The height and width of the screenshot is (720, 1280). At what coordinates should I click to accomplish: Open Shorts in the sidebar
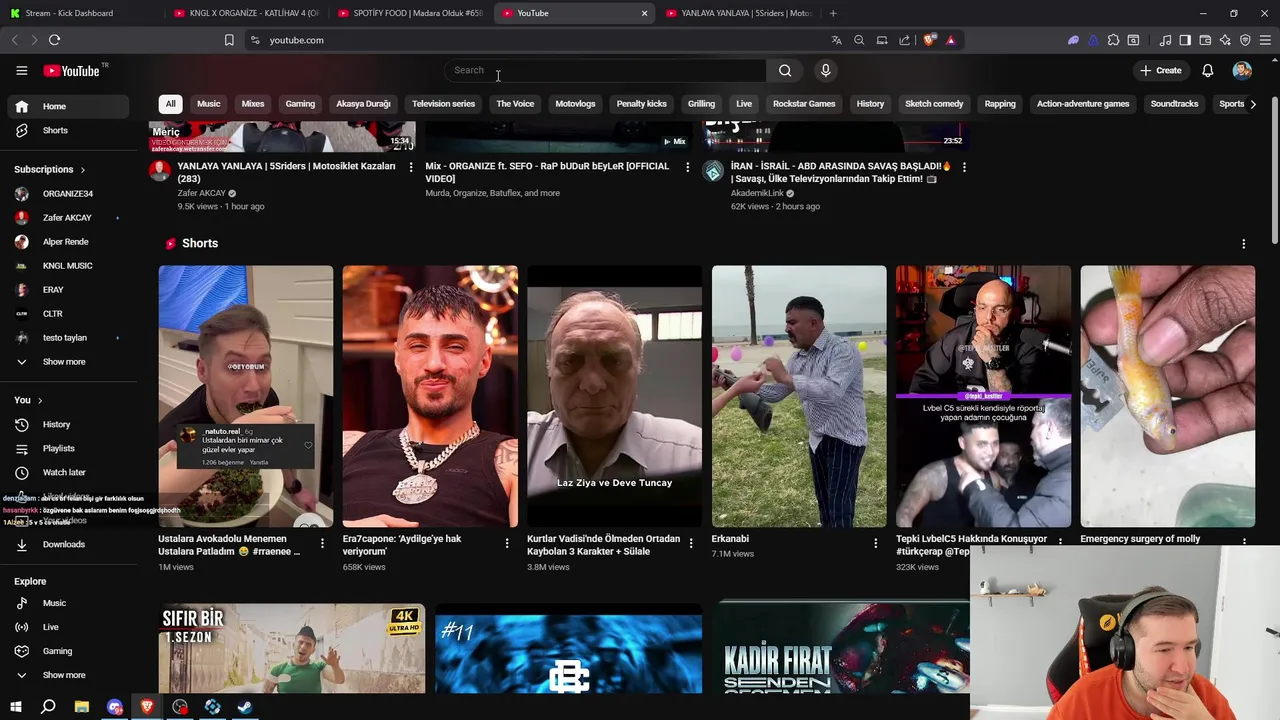69,130
